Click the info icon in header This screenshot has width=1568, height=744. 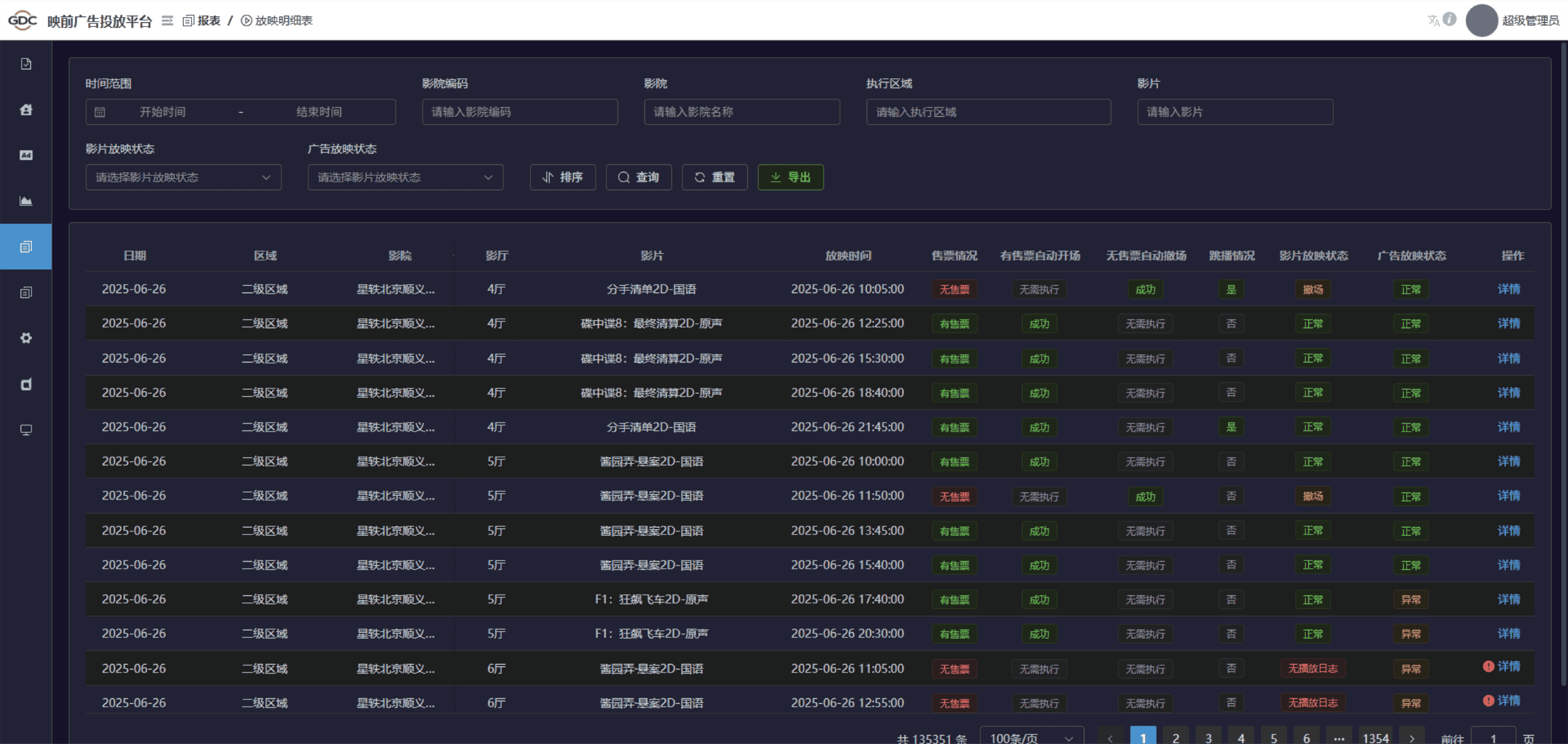1450,20
